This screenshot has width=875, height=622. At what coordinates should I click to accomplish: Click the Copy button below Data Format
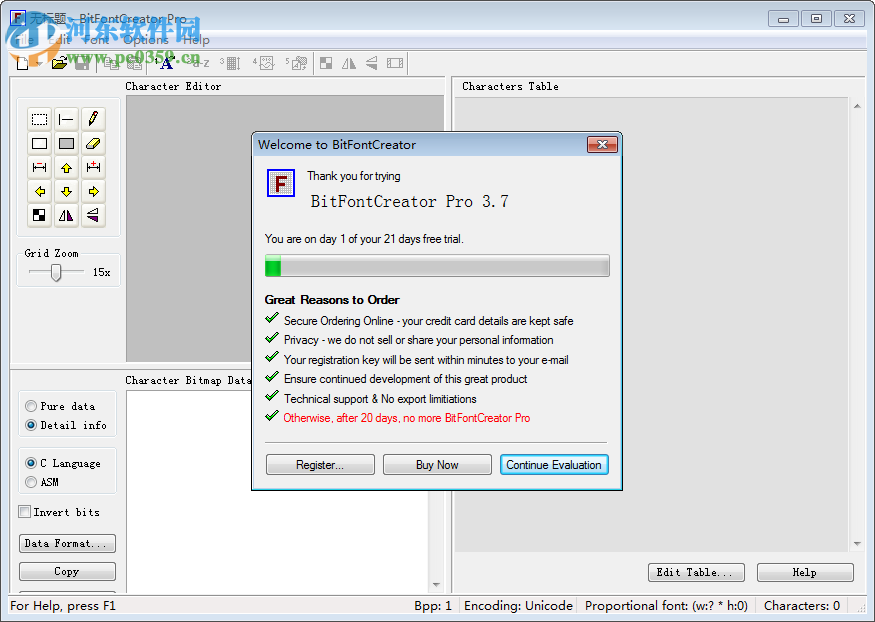click(x=68, y=571)
